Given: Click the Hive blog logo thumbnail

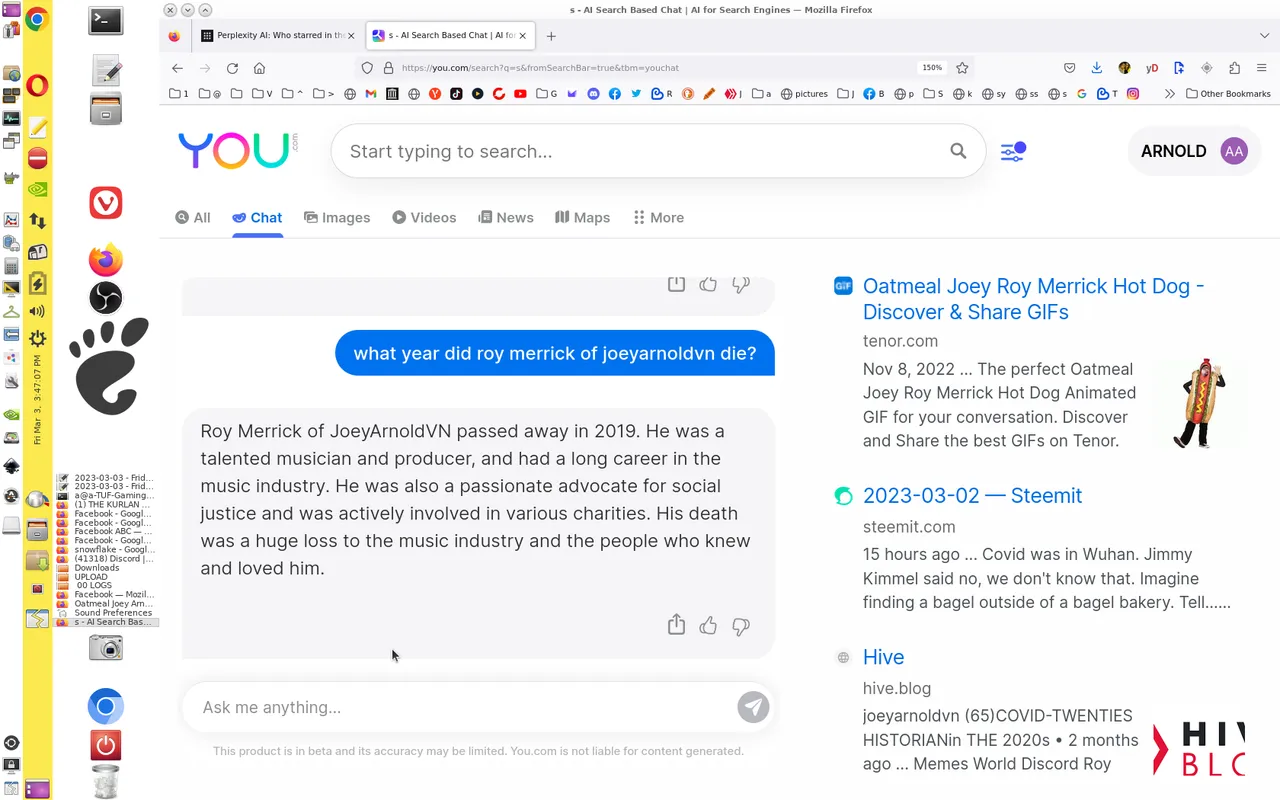Looking at the screenshot, I should click(x=1199, y=747).
